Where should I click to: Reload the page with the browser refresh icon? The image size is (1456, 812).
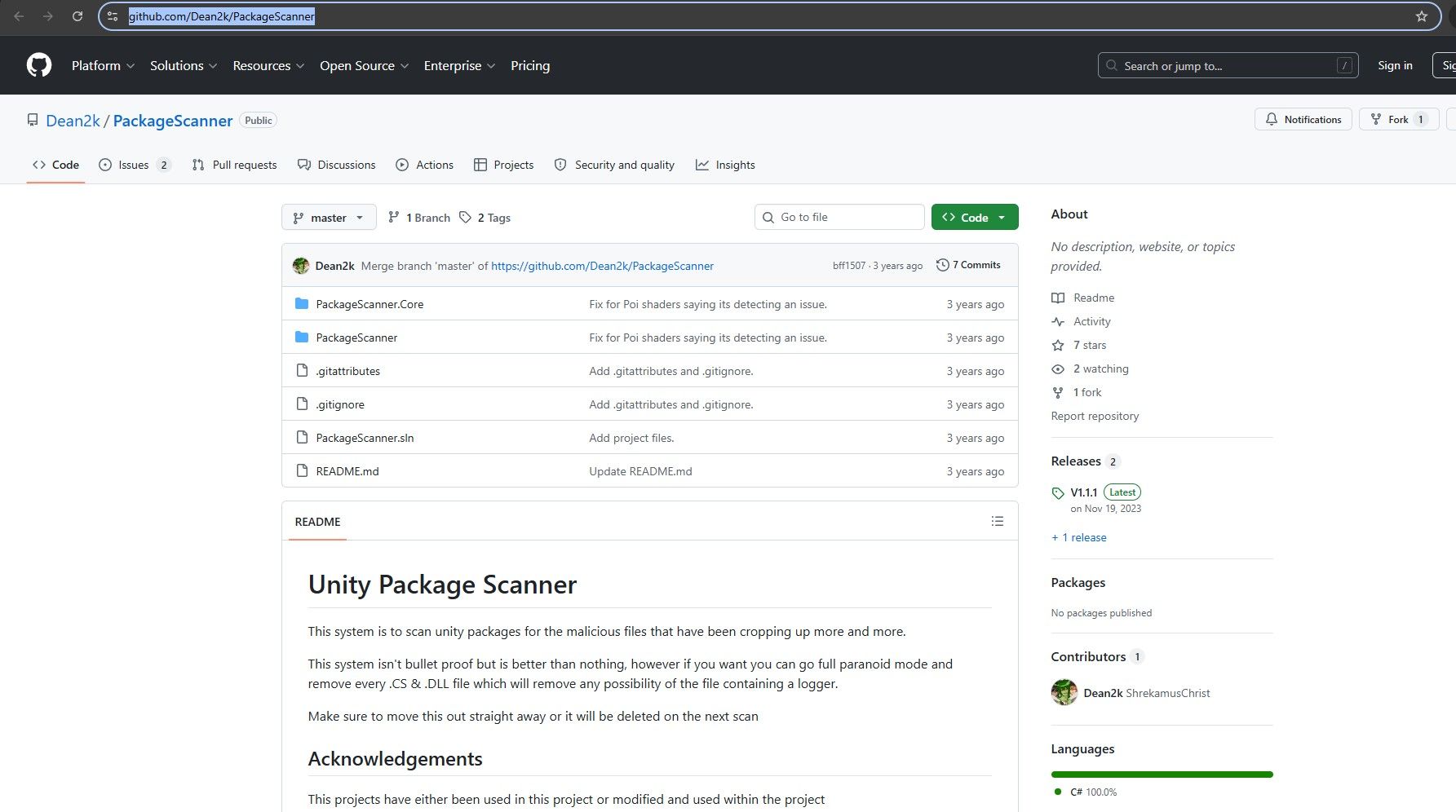point(77,16)
